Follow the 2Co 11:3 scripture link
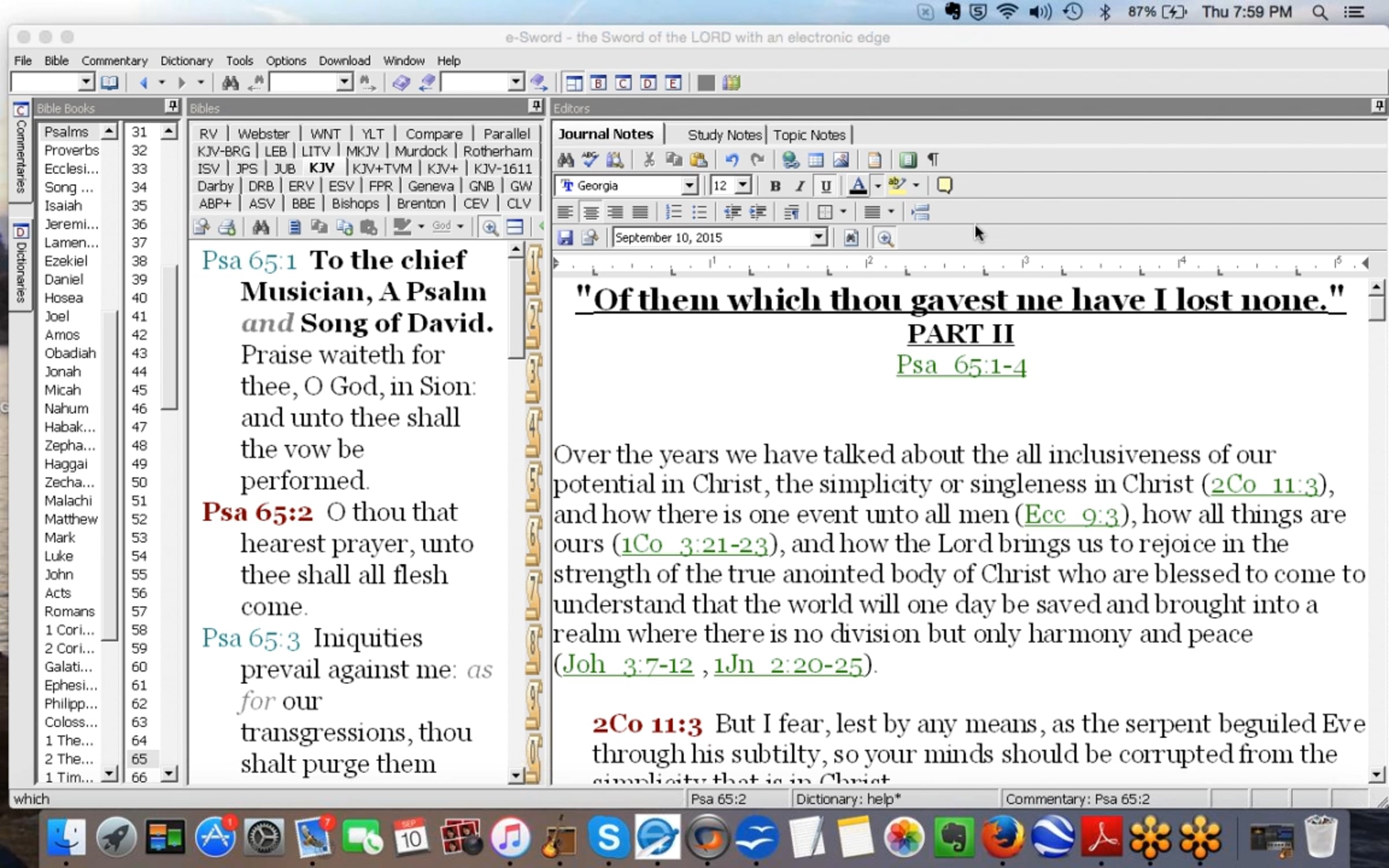Image resolution: width=1389 pixels, height=868 pixels. coord(1263,485)
